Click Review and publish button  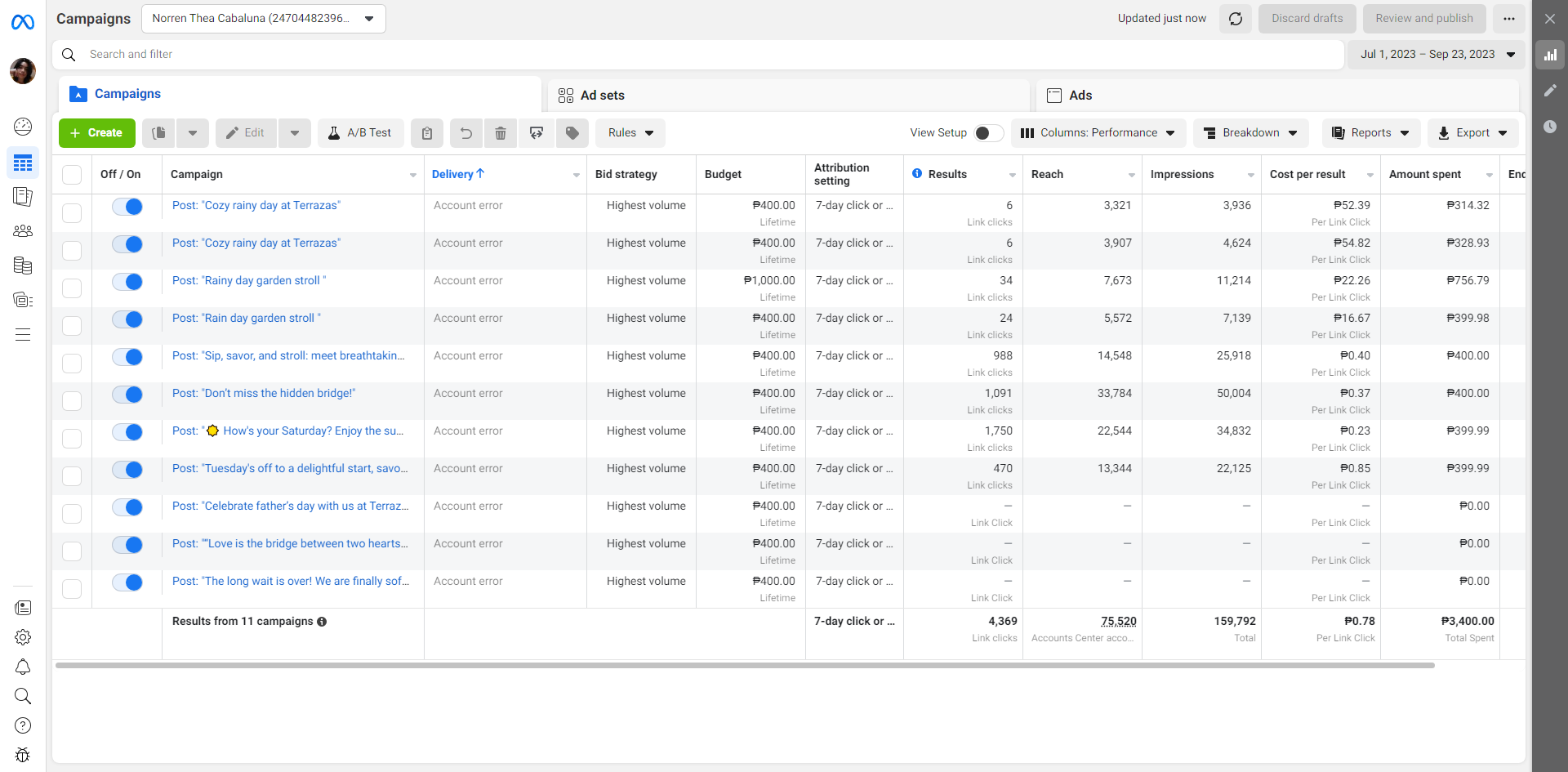pyautogui.click(x=1424, y=19)
